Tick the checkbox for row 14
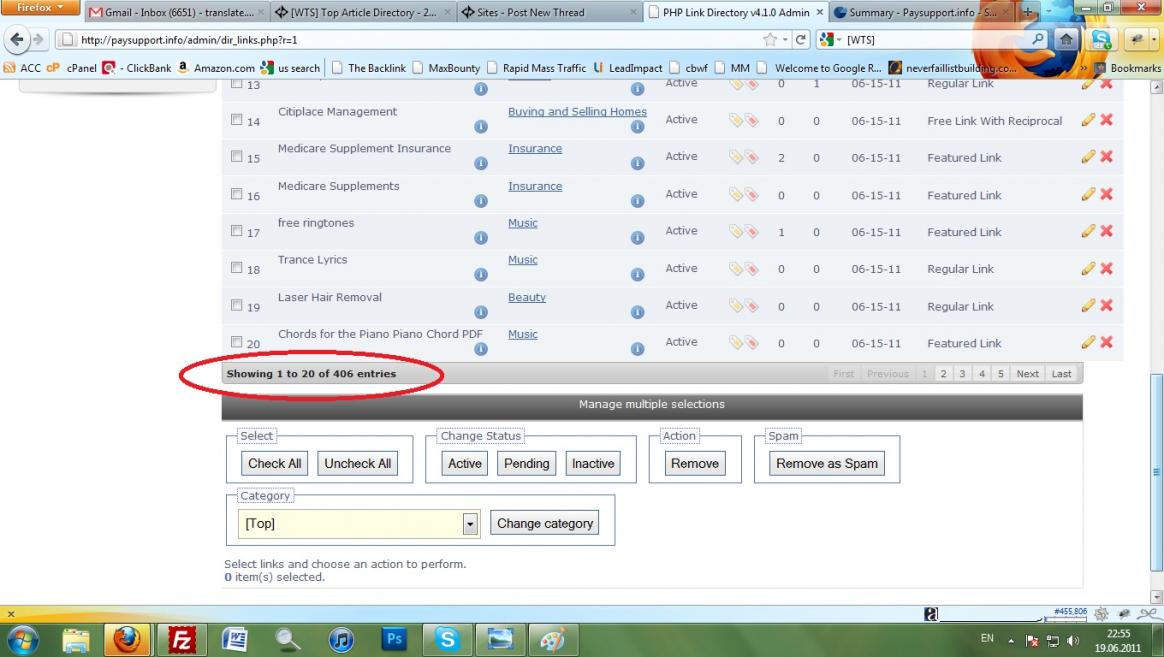This screenshot has width=1164, height=657. 236,120
